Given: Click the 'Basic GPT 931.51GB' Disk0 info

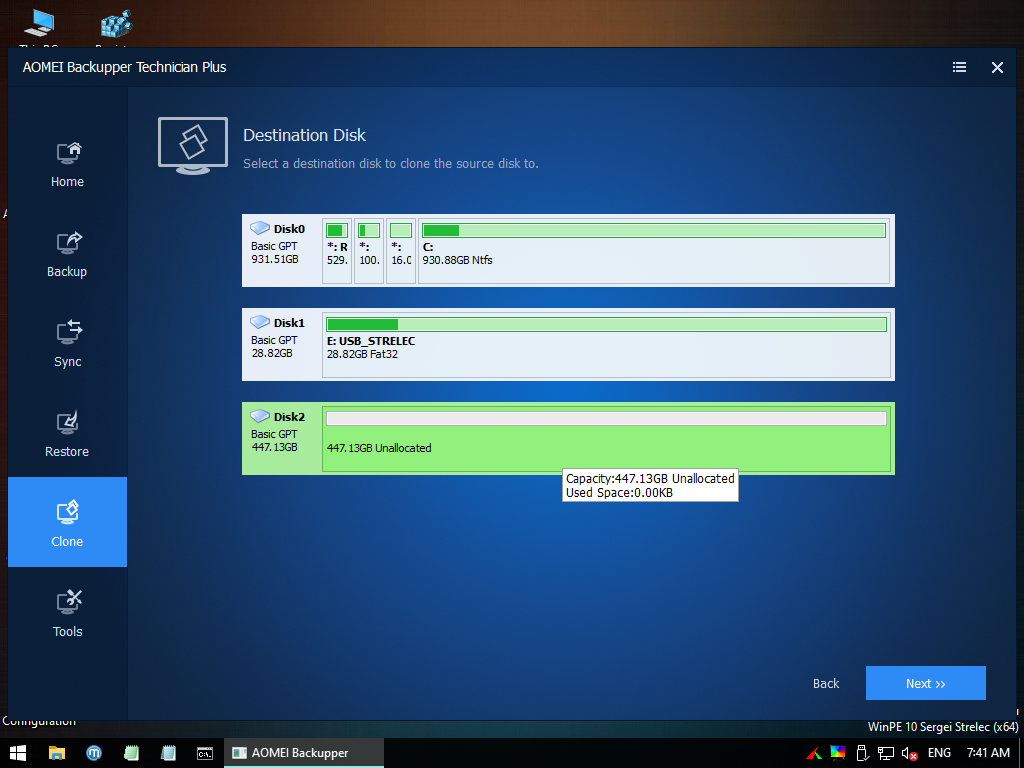Looking at the screenshot, I should click(x=275, y=253).
